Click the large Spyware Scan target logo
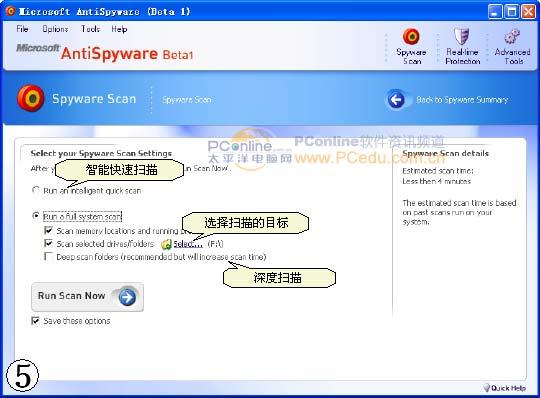The height and width of the screenshot is (398, 540). click(x=31, y=98)
